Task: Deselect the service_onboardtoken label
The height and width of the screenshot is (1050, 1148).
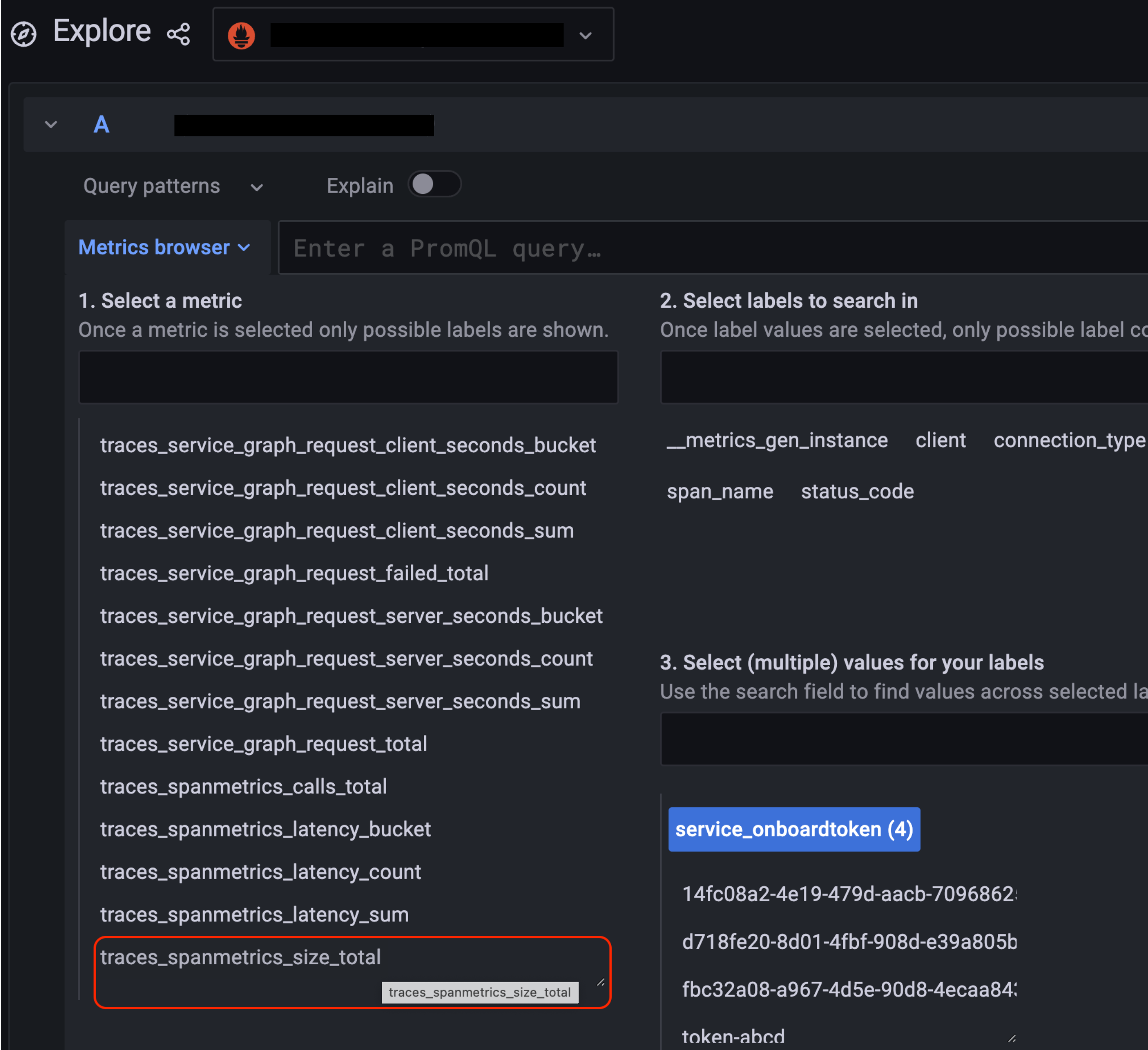Action: [x=794, y=829]
